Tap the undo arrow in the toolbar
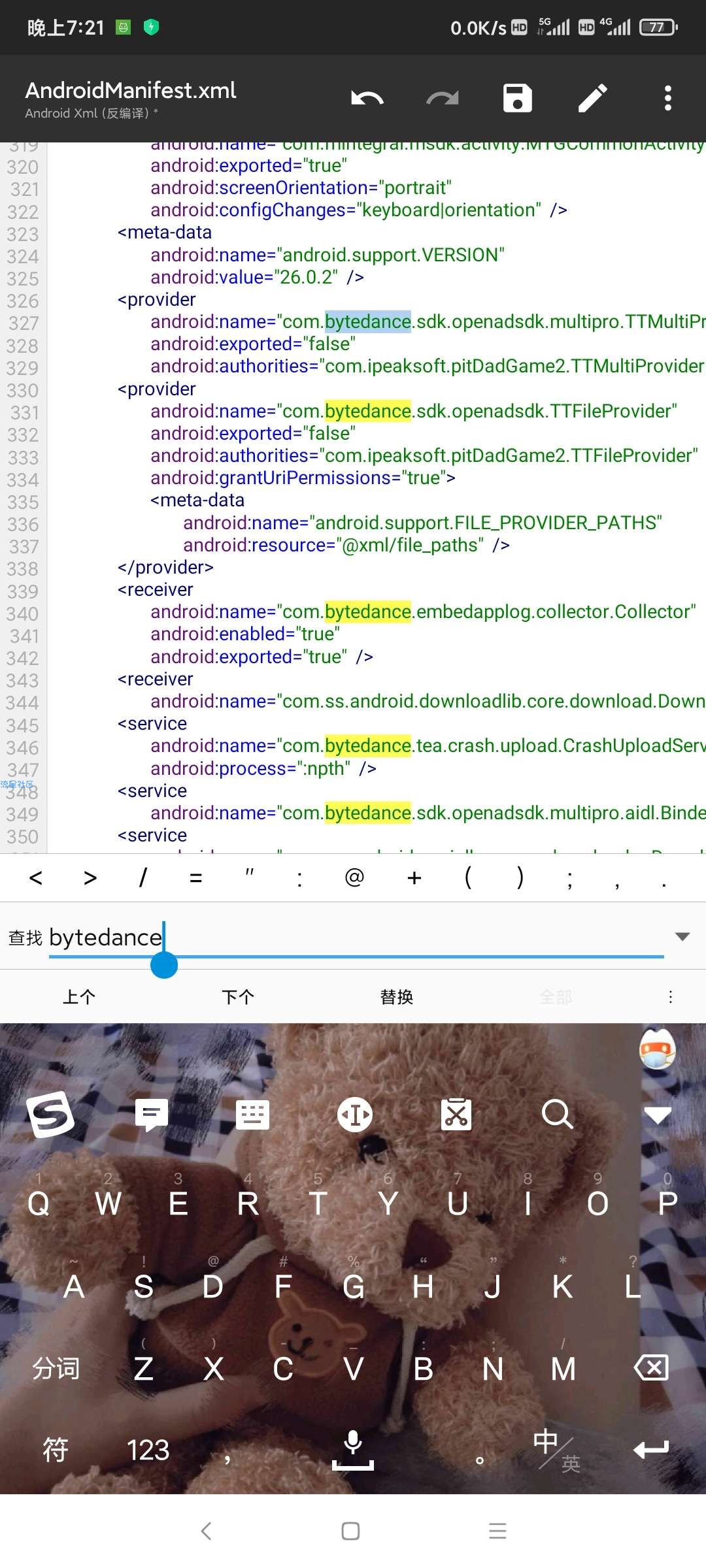The height and width of the screenshot is (1568, 706). click(x=367, y=98)
